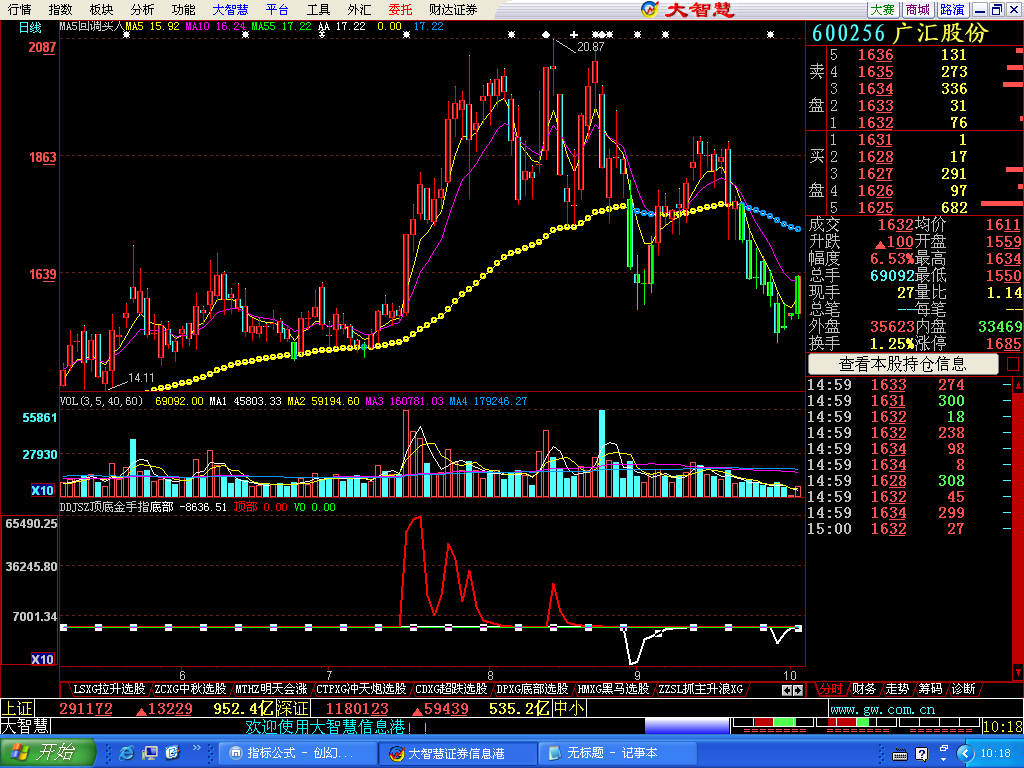The width and height of the screenshot is (1024, 768).
Task: Open the Windows 开始 Start button
Action: point(47,753)
